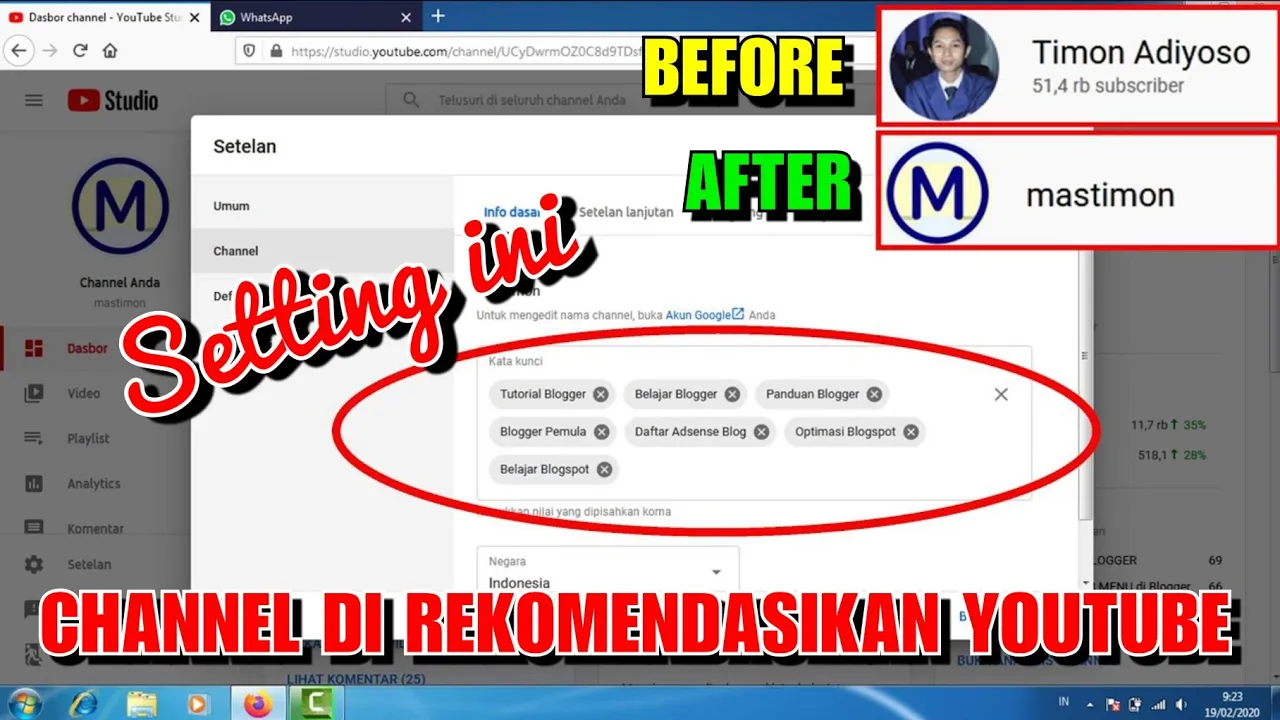Open the Video icon in sidebar
Viewport: 1280px width, 720px height.
pyautogui.click(x=34, y=393)
